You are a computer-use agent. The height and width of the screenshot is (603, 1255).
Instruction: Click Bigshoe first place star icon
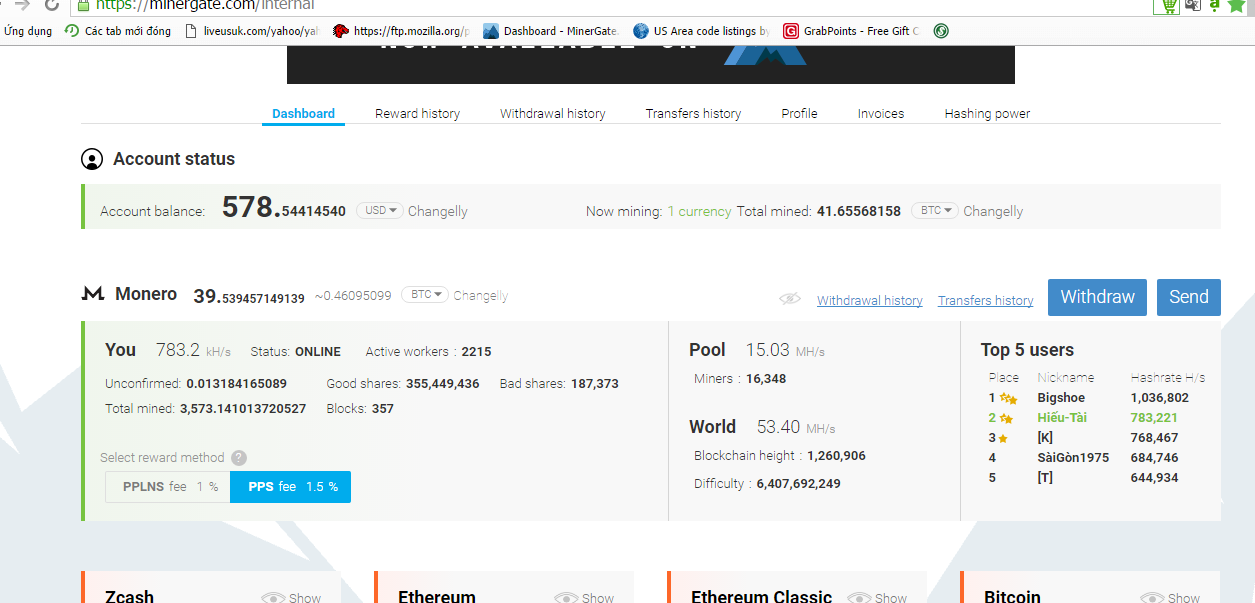point(1008,398)
